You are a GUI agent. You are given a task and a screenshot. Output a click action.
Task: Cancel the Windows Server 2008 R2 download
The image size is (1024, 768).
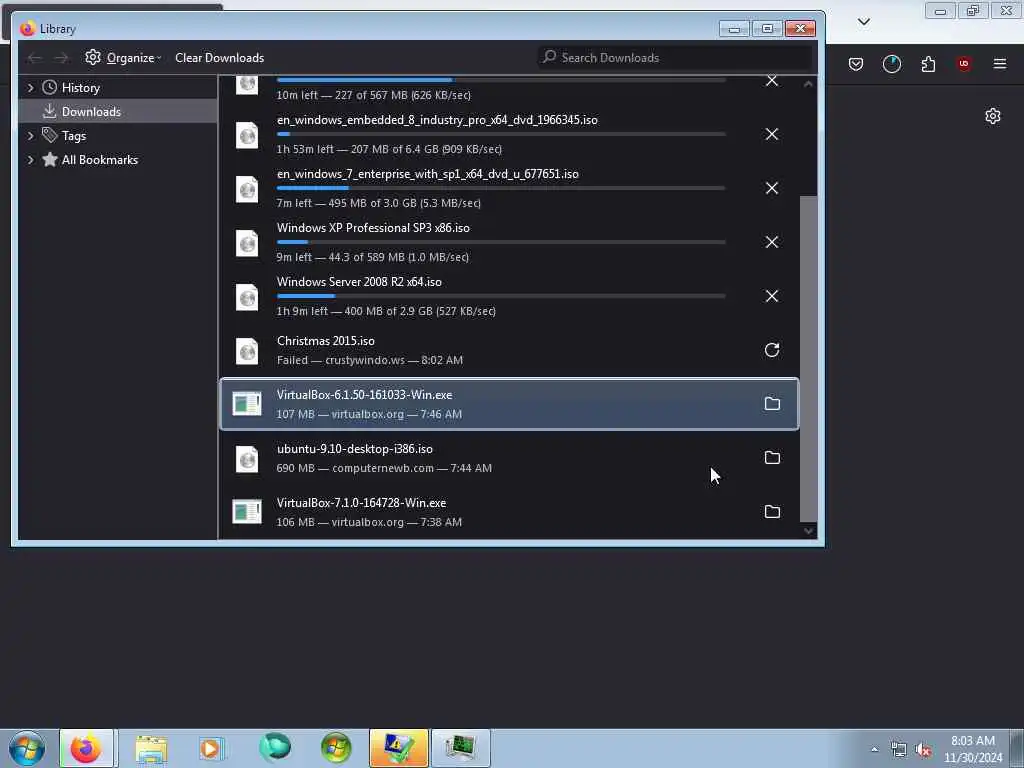click(x=771, y=296)
